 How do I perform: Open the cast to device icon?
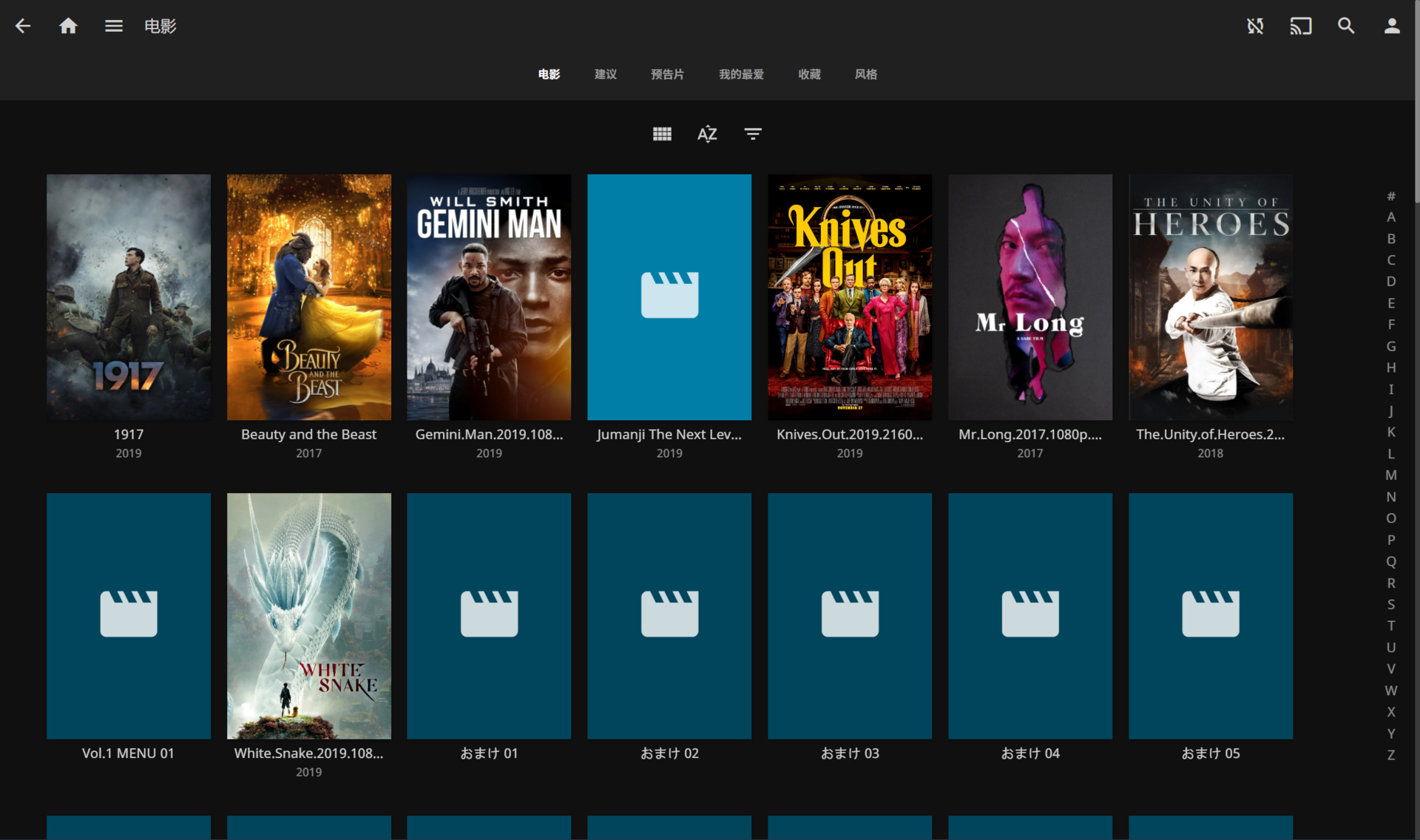(1300, 26)
